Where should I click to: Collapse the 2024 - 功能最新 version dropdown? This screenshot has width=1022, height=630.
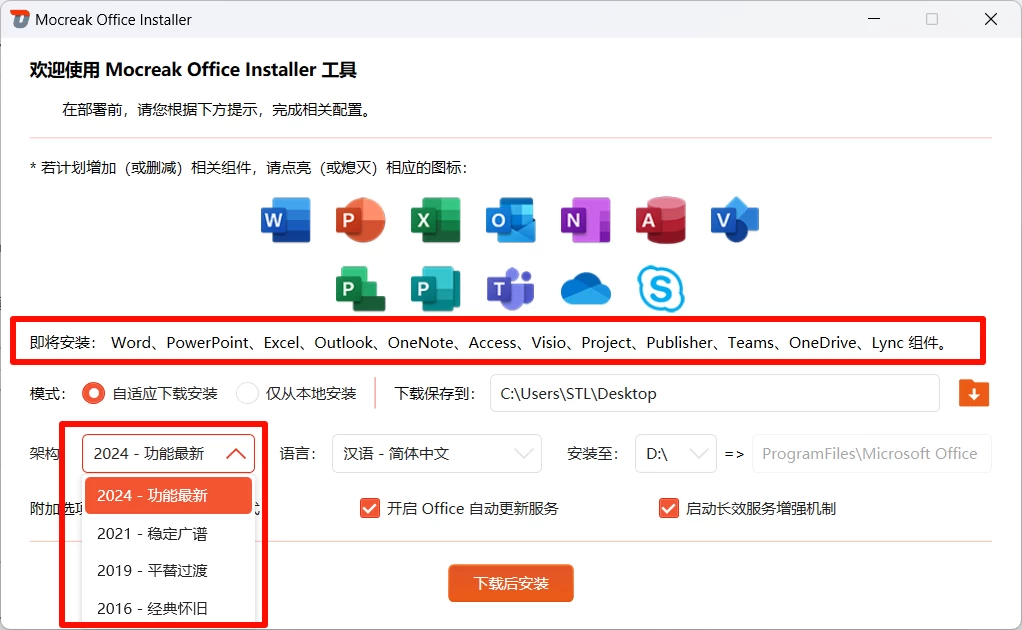168,453
